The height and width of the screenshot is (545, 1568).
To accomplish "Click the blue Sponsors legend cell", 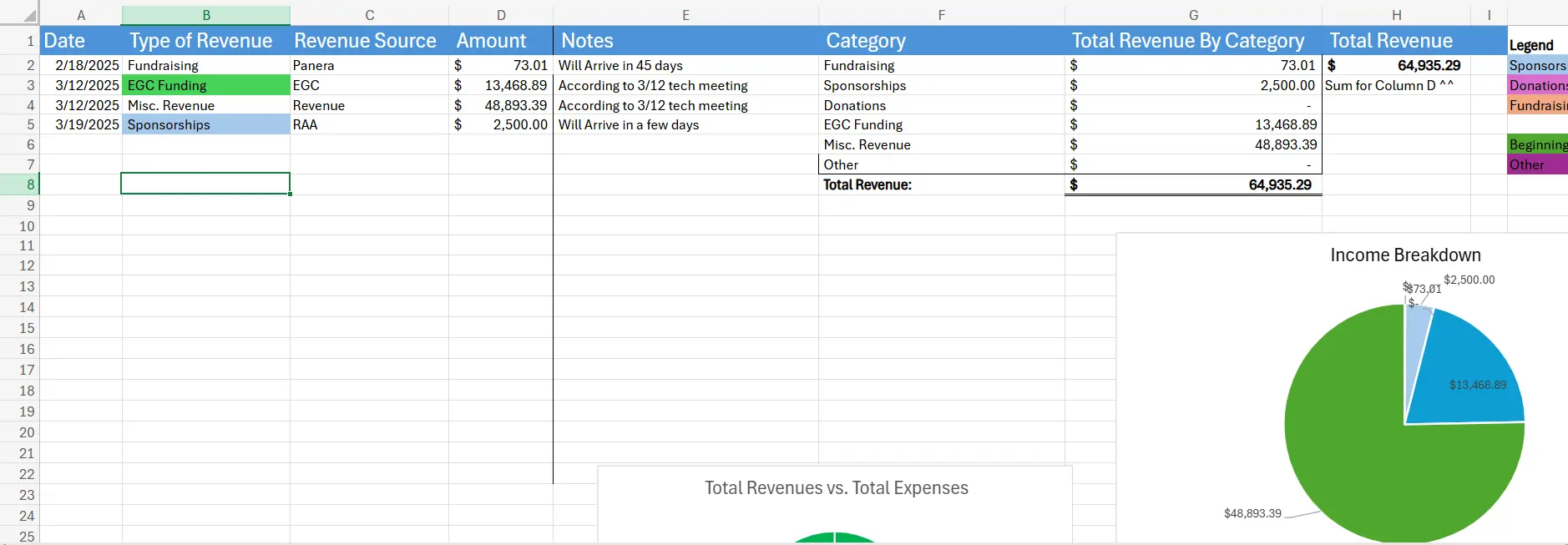I will (x=1536, y=65).
